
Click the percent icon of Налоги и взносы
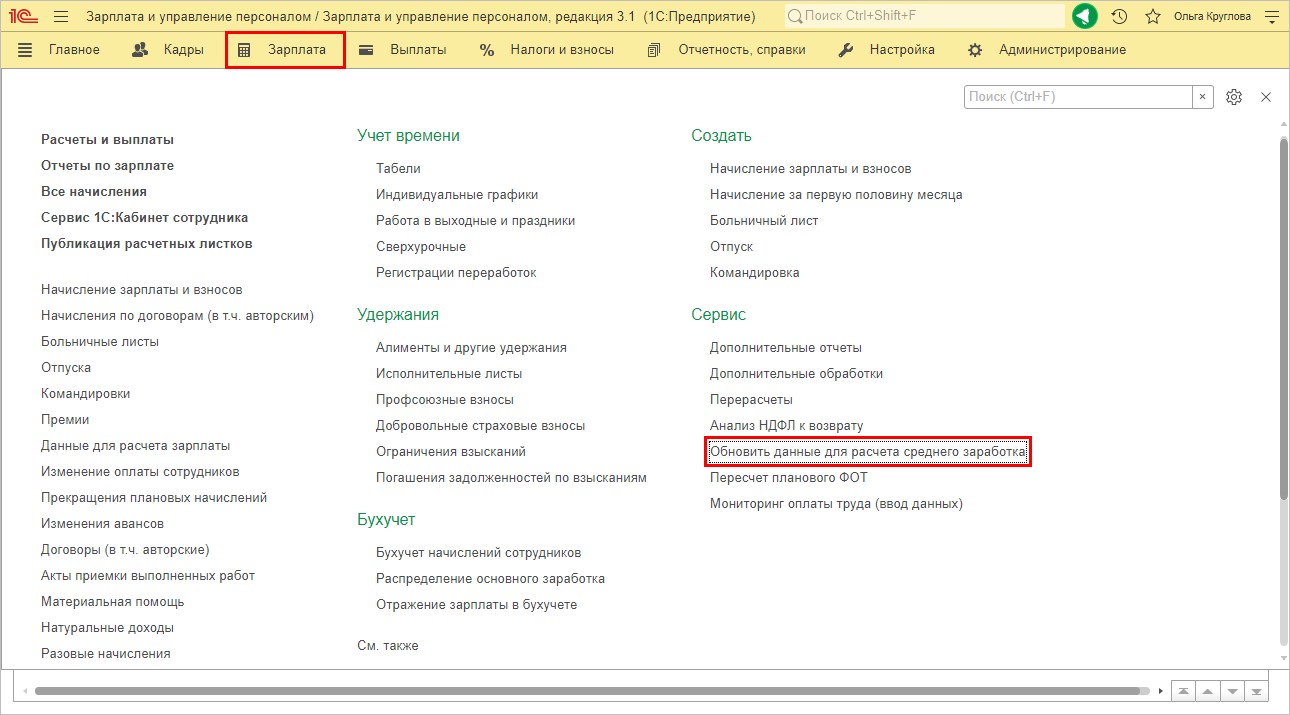(487, 50)
